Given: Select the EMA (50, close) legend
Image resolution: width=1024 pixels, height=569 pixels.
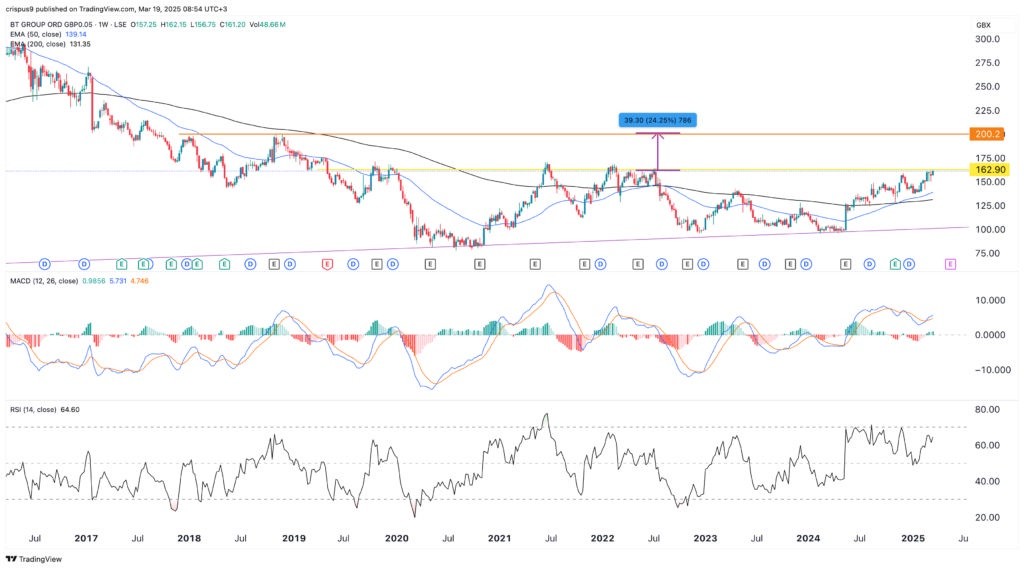Looking at the screenshot, I should 50,32.
